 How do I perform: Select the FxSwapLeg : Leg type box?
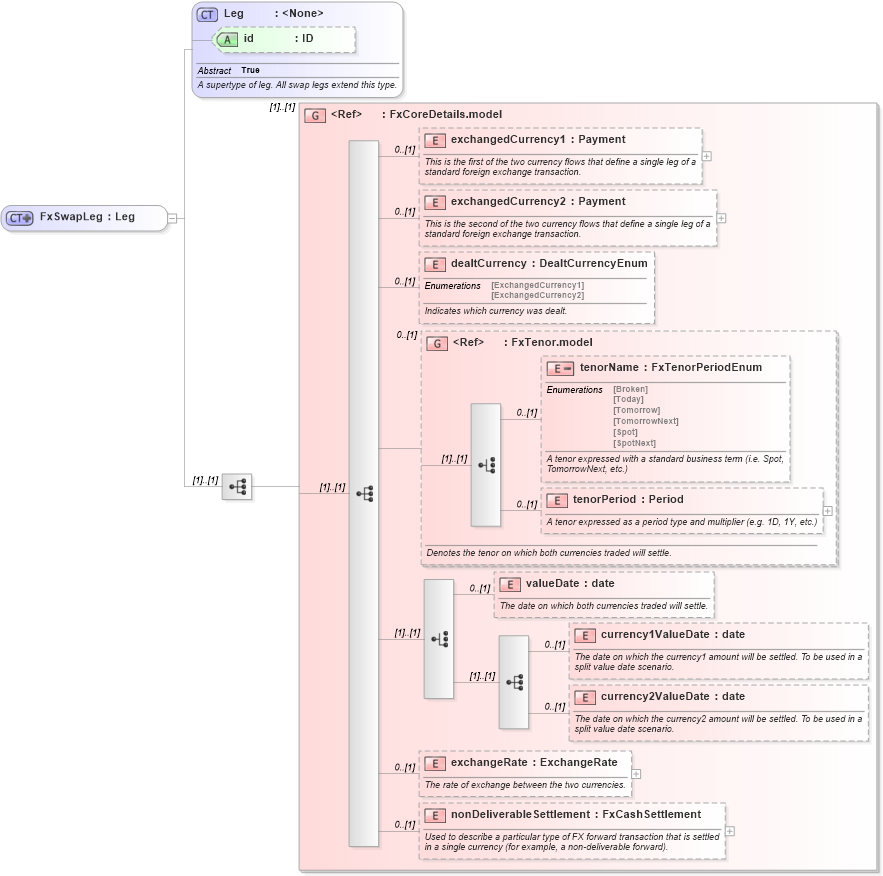point(84,218)
